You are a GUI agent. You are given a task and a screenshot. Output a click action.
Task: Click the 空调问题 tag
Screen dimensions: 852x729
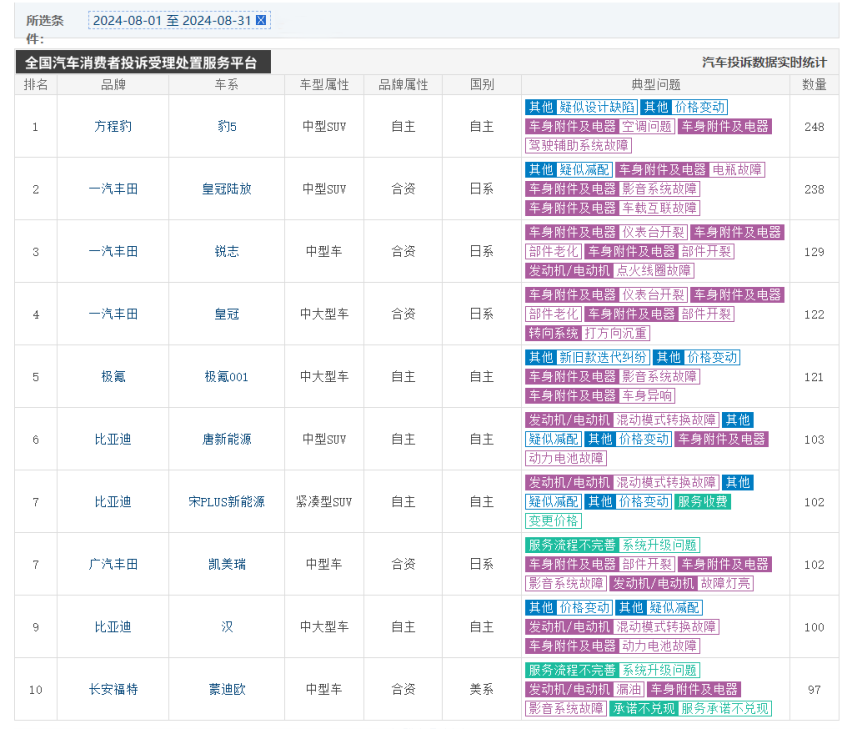point(647,127)
